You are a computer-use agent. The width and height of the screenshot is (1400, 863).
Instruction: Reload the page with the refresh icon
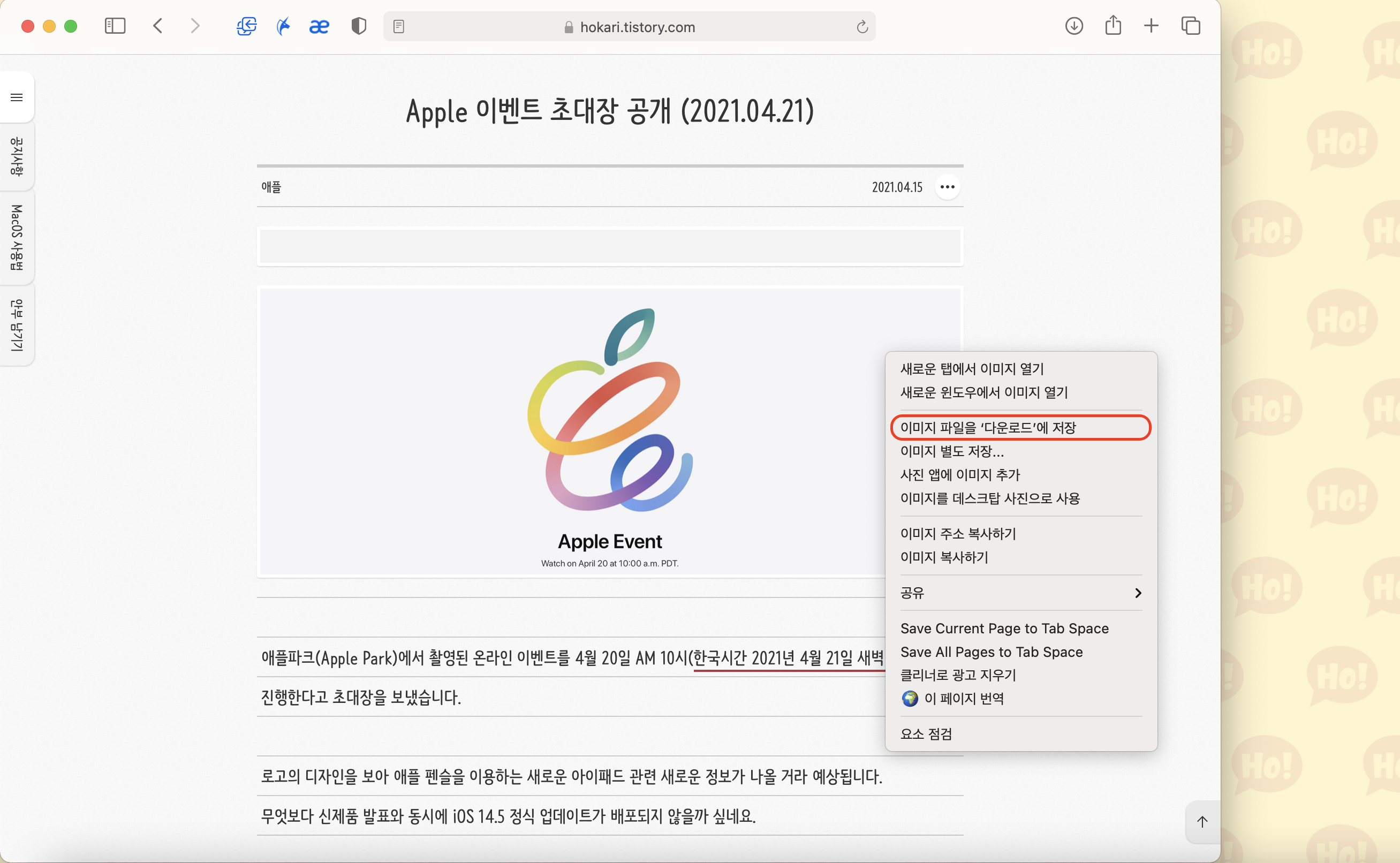coord(862,26)
